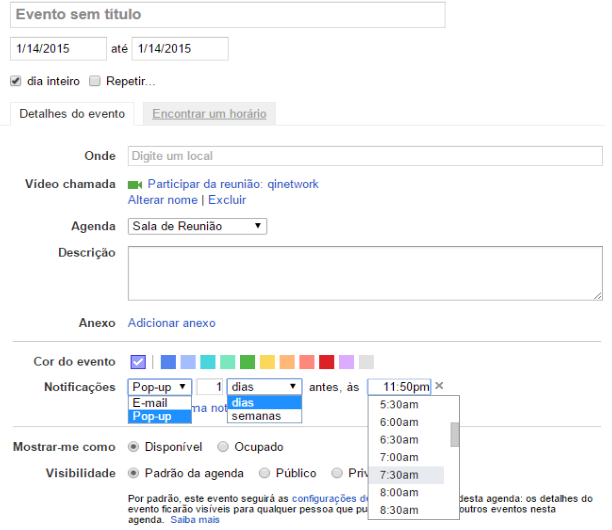Switch to 'Encontrar um horário' tab
Viewport: 612px width, 530px height.
(209, 114)
